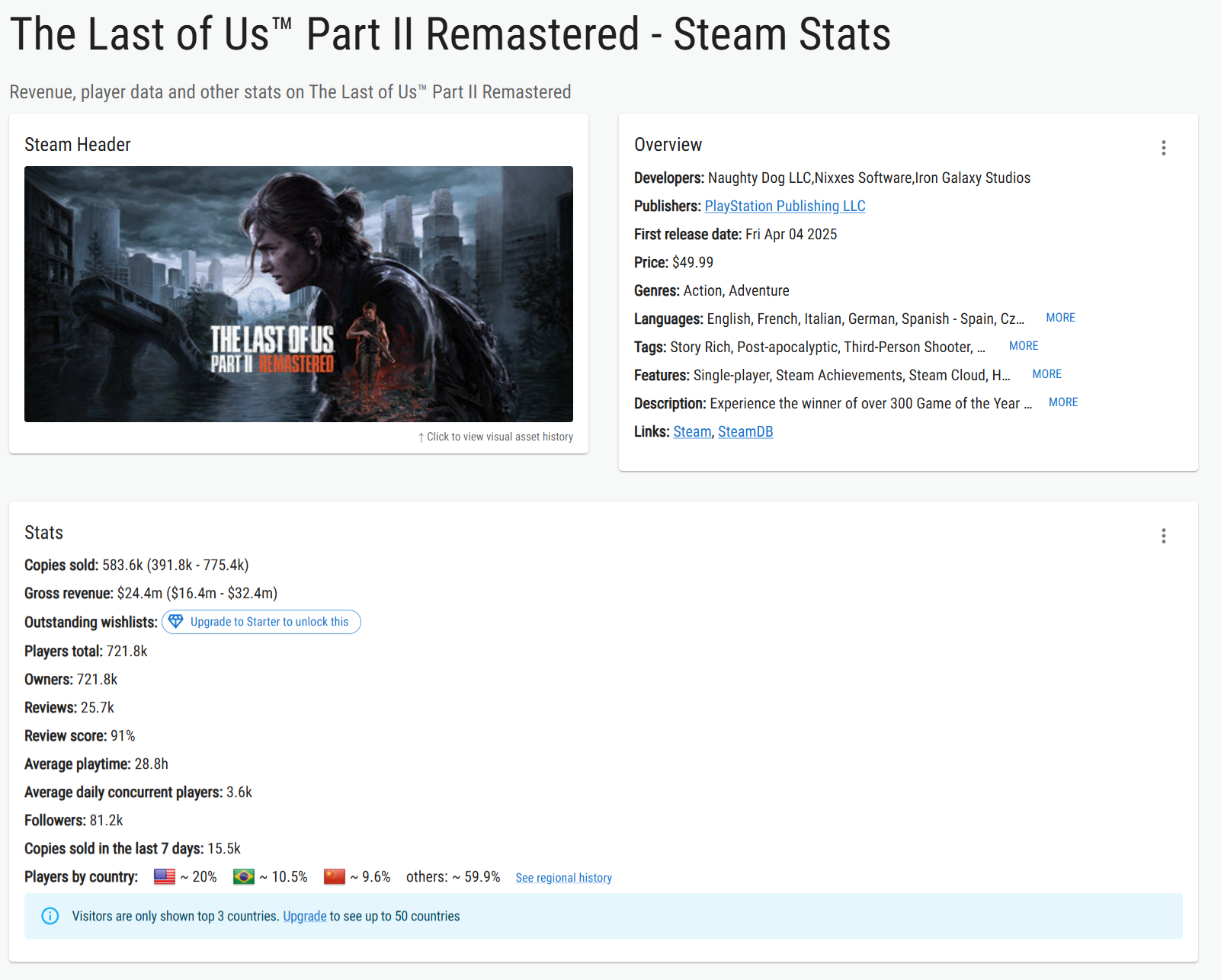Click the 'Click to view visual asset history' caption

pos(495,437)
